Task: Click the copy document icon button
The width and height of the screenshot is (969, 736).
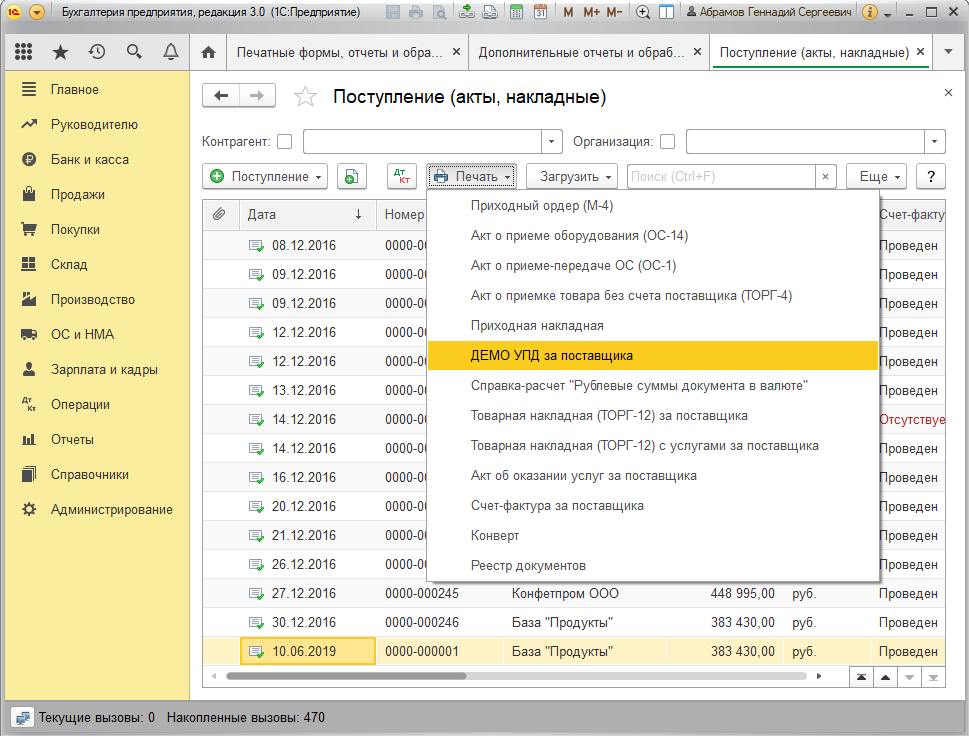Action: [351, 176]
